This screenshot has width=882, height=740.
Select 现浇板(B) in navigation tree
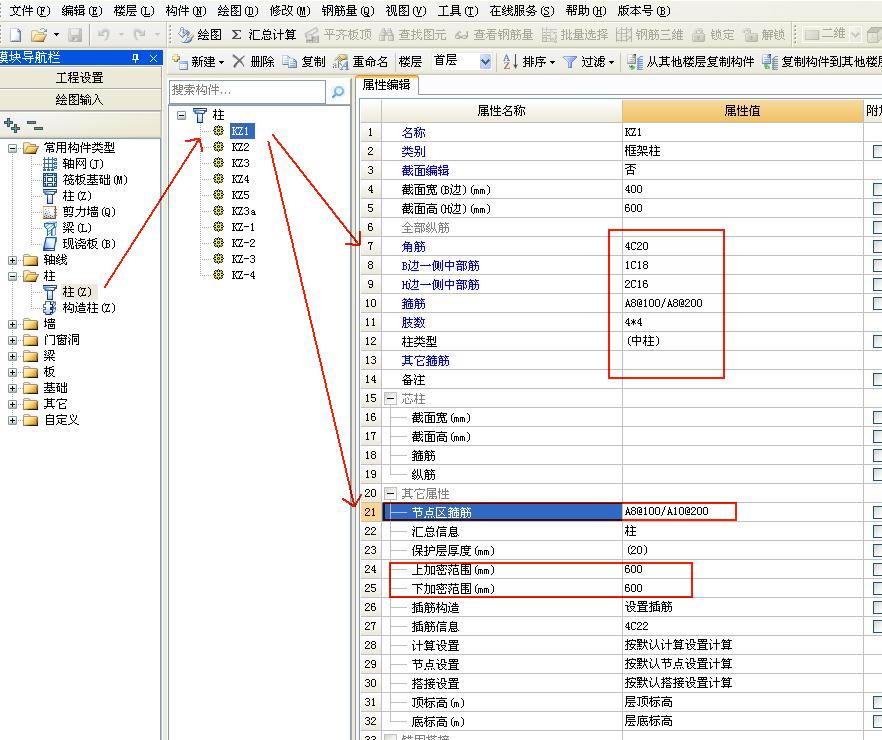(79, 243)
